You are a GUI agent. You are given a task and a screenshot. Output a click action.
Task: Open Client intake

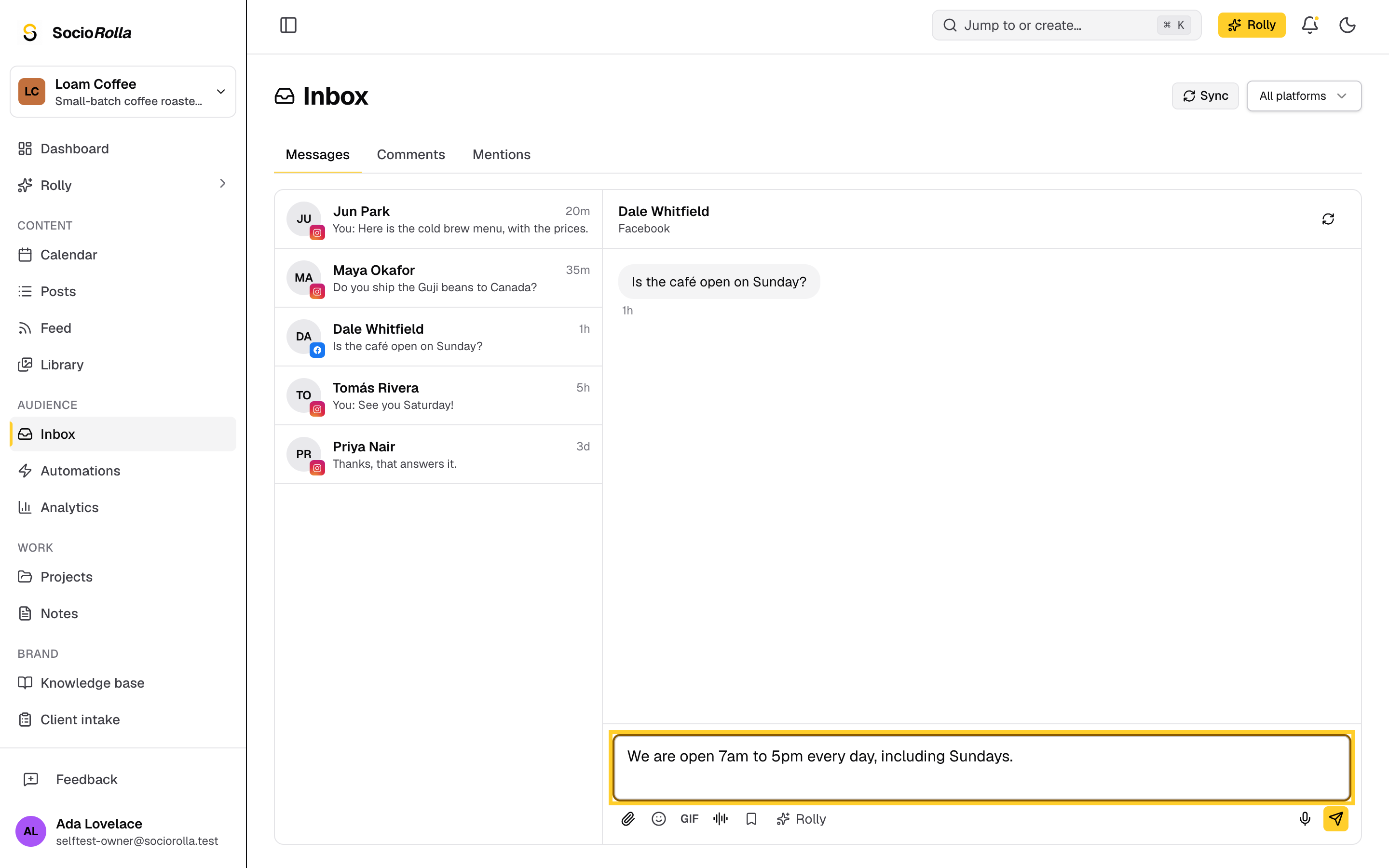[123, 720]
